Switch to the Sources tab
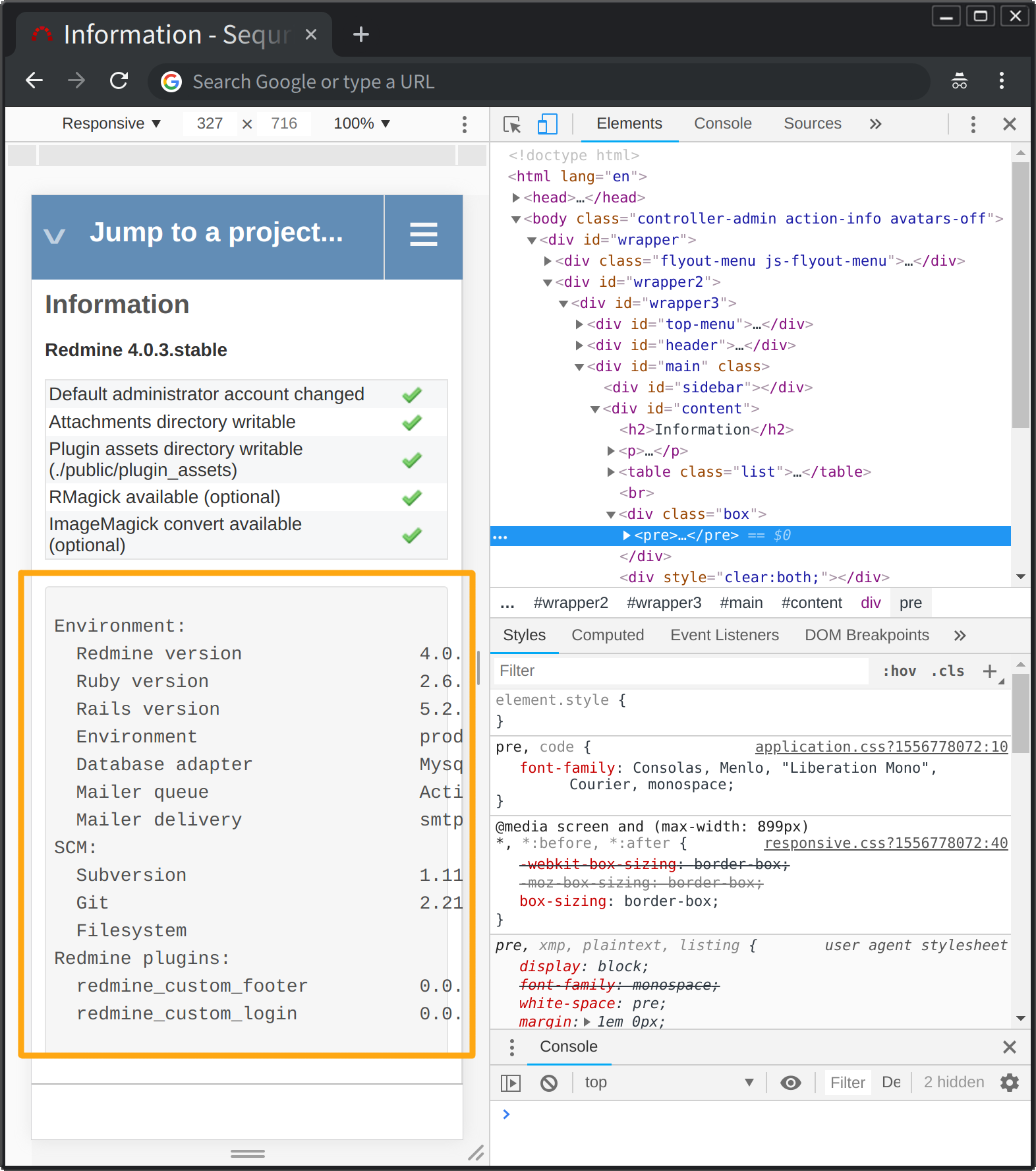The height and width of the screenshot is (1171, 1036). (x=813, y=124)
